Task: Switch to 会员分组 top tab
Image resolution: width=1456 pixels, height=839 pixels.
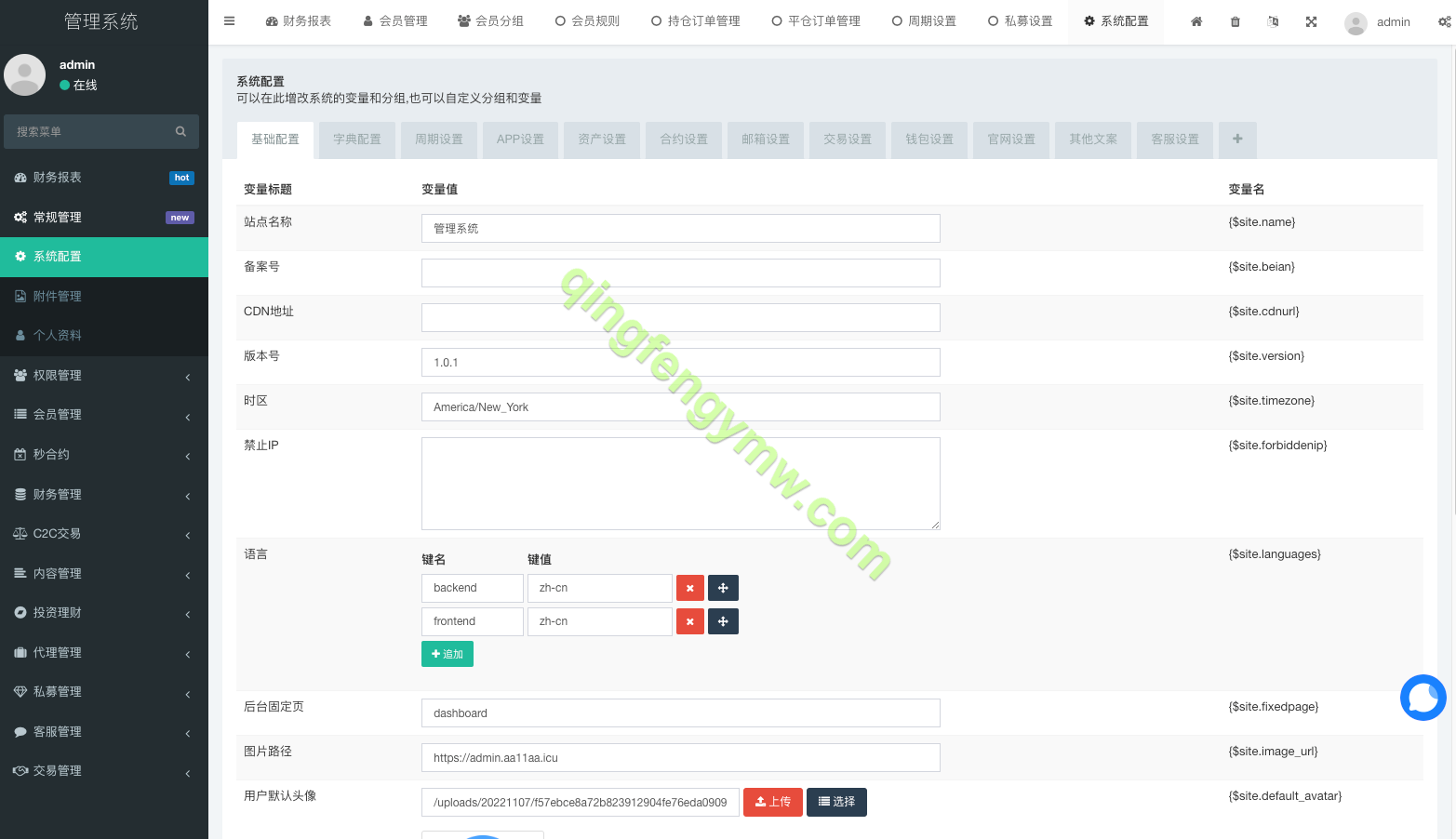Action: click(x=491, y=21)
